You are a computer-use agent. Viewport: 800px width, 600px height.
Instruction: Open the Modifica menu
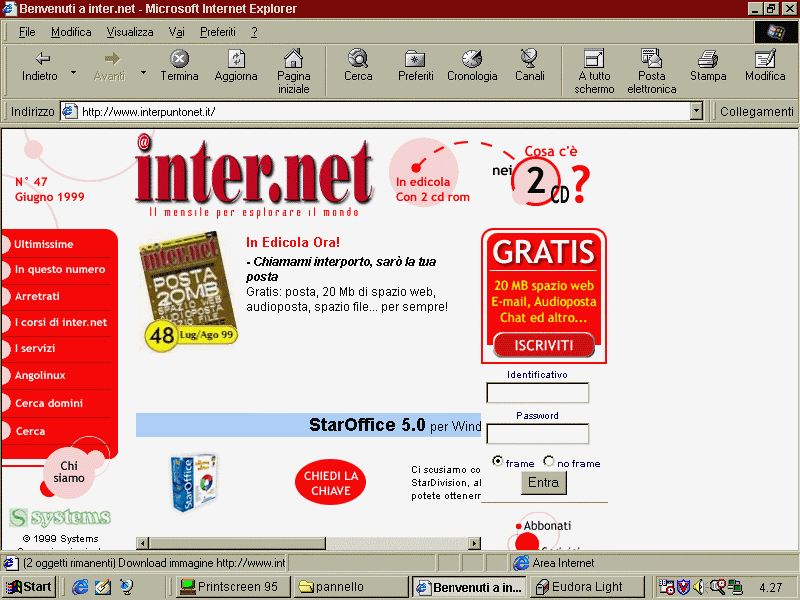[71, 32]
